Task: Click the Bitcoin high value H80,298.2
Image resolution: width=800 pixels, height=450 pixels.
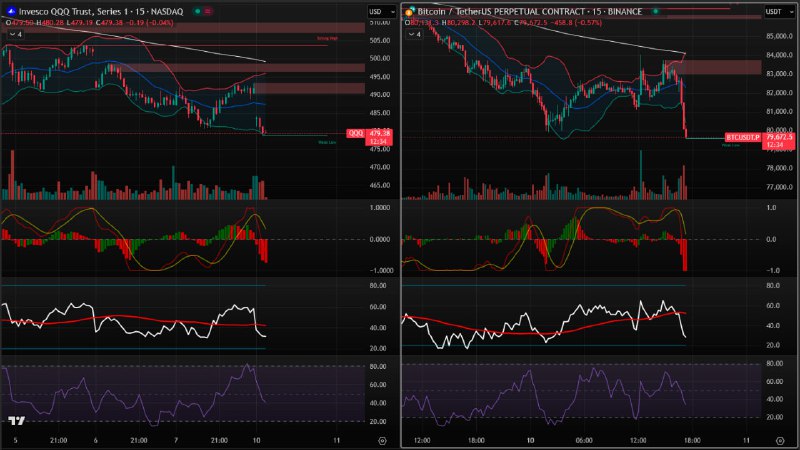Action: [x=458, y=22]
